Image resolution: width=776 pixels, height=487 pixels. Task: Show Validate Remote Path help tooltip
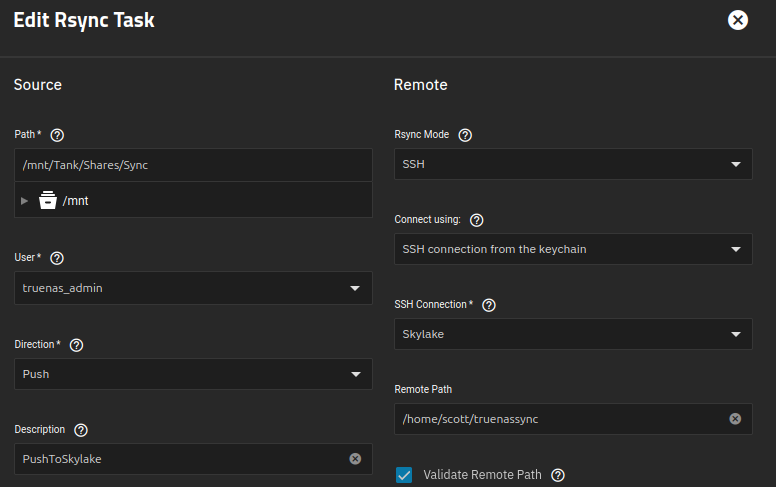coord(558,475)
